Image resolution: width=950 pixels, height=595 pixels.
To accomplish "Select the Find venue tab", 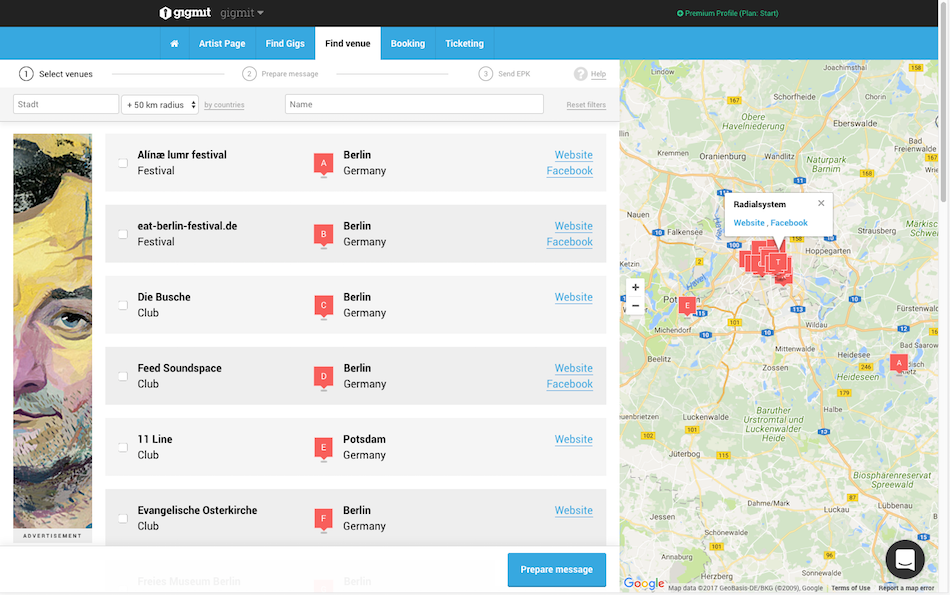I will [348, 44].
